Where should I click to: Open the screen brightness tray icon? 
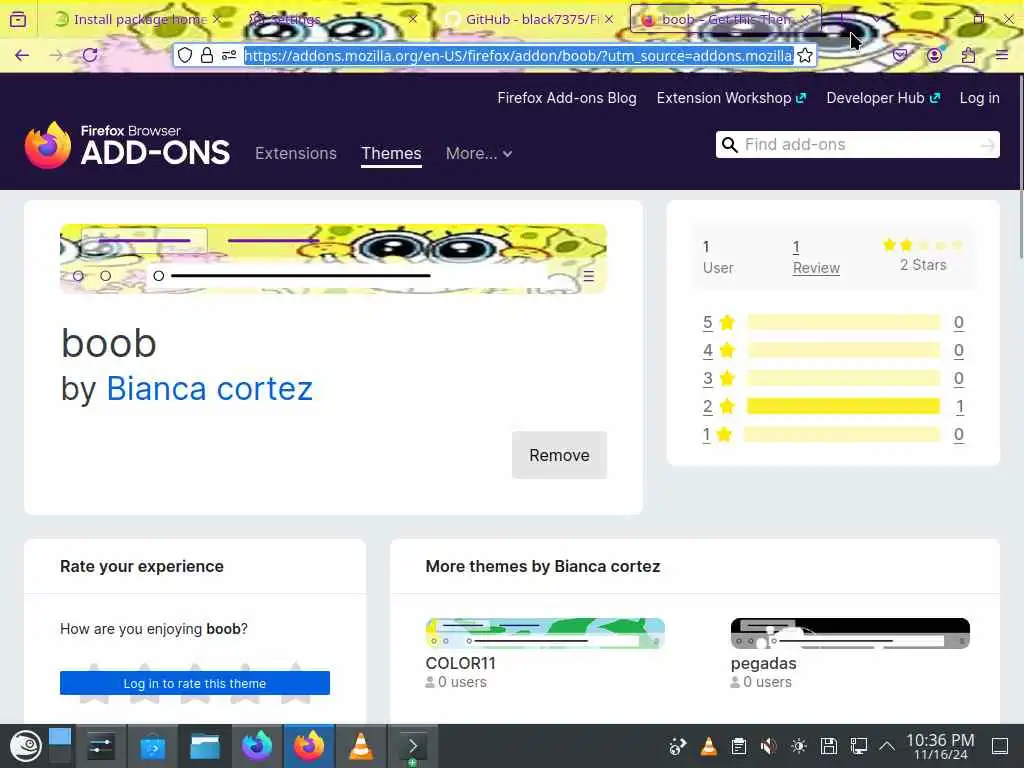pyautogui.click(x=799, y=746)
